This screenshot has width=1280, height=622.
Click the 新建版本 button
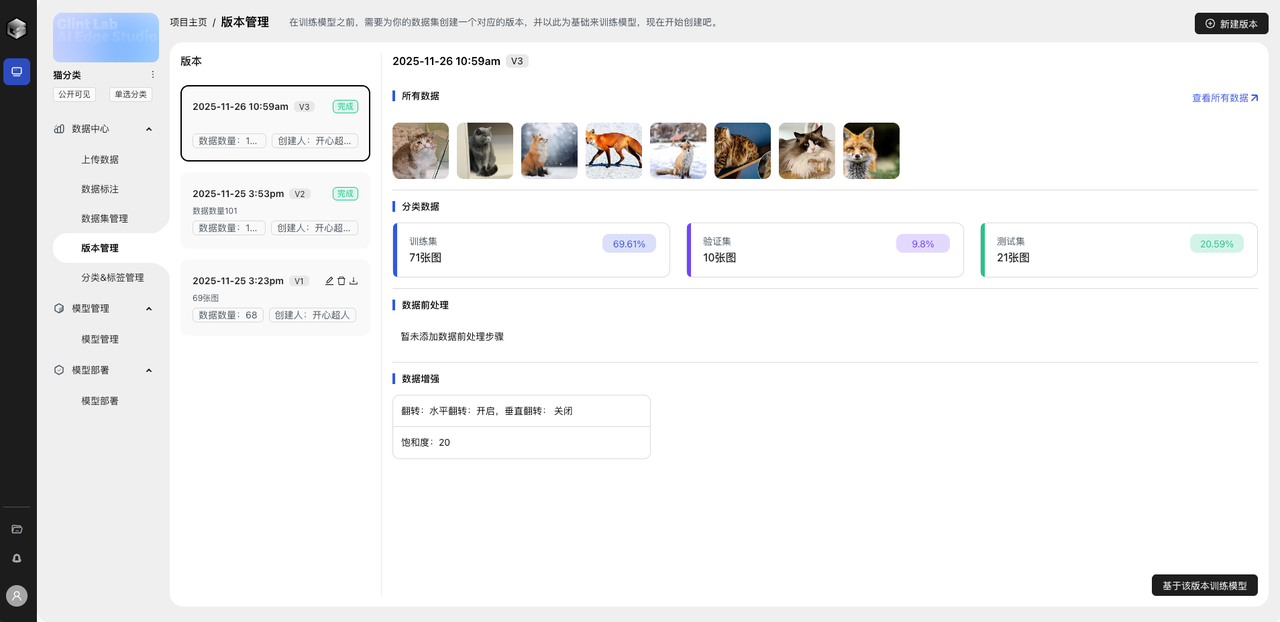click(1230, 22)
